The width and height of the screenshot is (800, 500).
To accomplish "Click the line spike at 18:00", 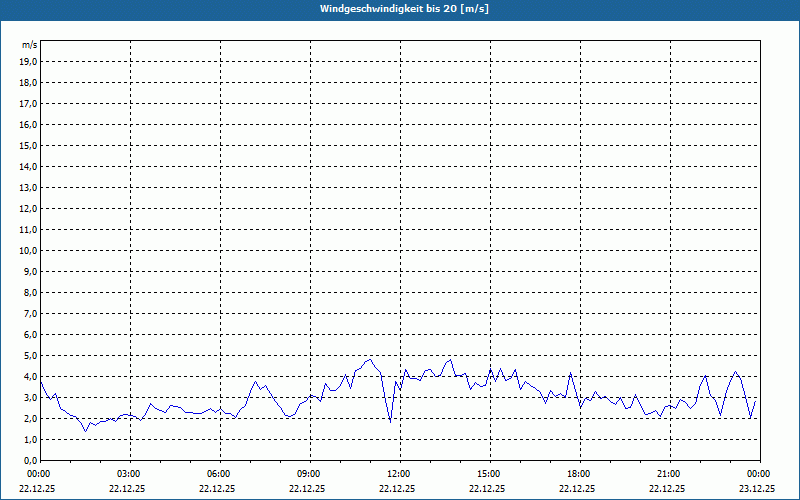I will click(x=570, y=373).
